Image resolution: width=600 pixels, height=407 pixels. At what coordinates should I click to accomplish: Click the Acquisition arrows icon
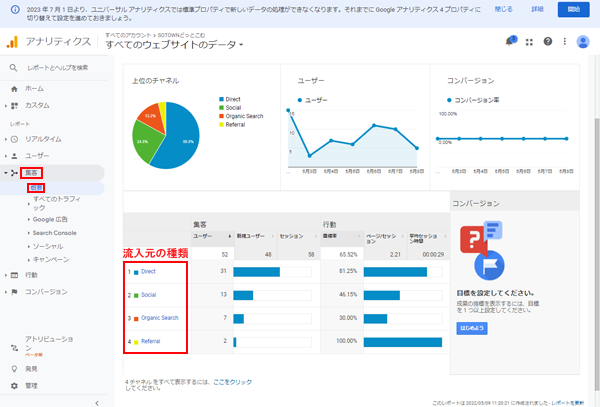[x=14, y=173]
